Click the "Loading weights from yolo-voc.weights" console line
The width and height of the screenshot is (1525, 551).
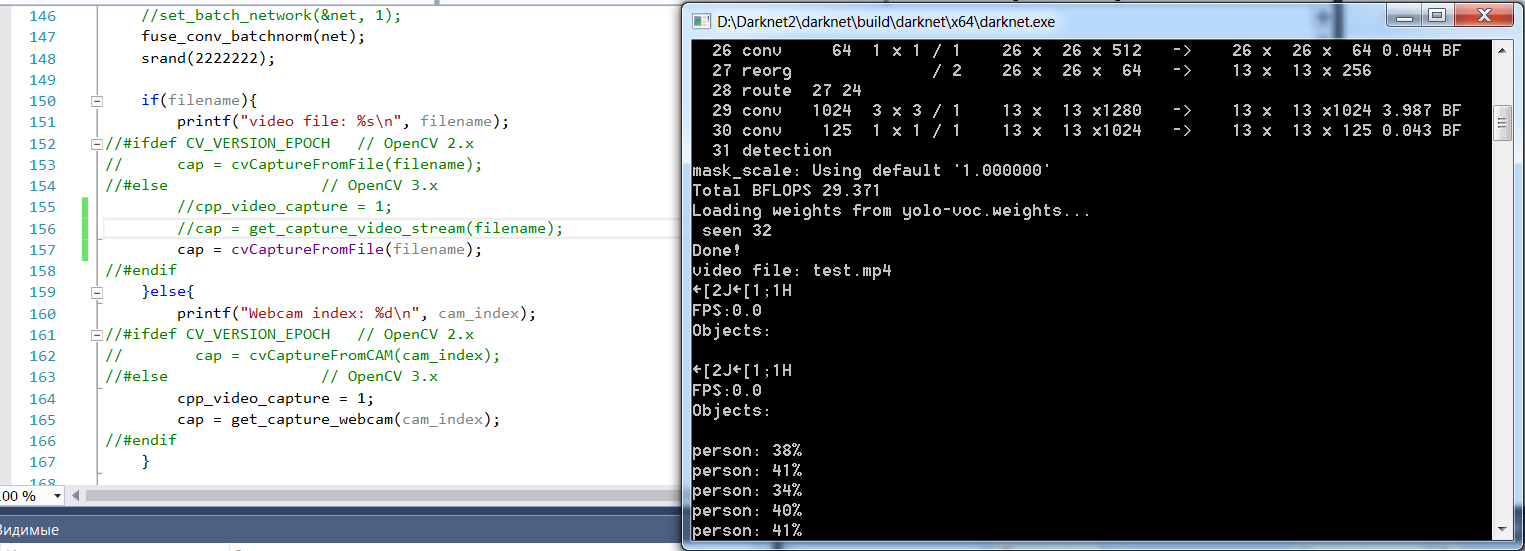tap(891, 210)
